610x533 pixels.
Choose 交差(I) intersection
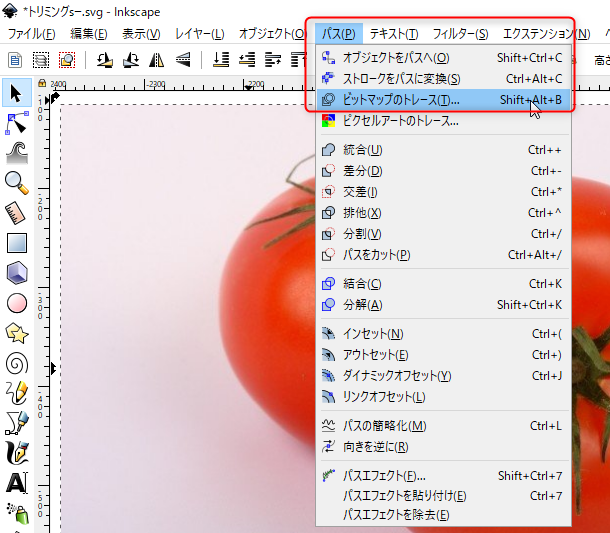443,192
